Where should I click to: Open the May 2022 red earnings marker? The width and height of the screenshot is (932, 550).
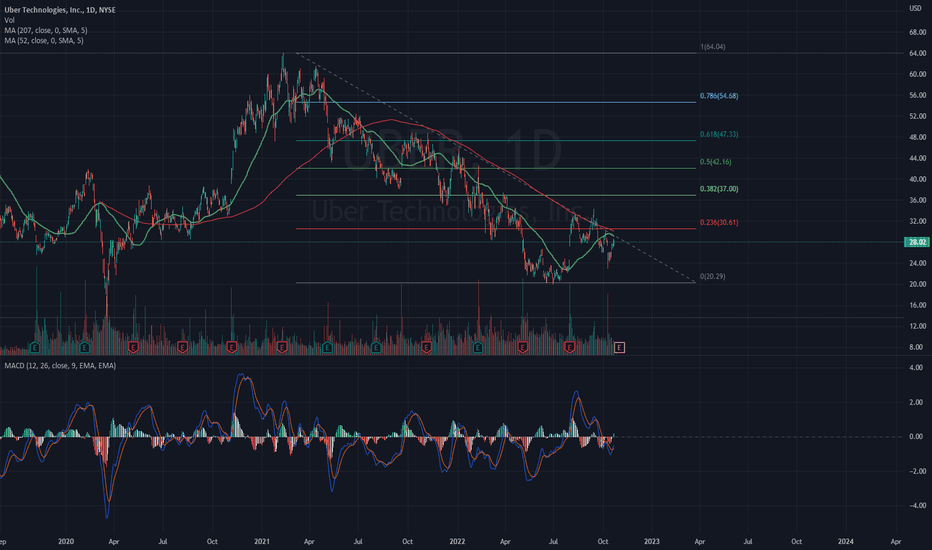coord(522,347)
